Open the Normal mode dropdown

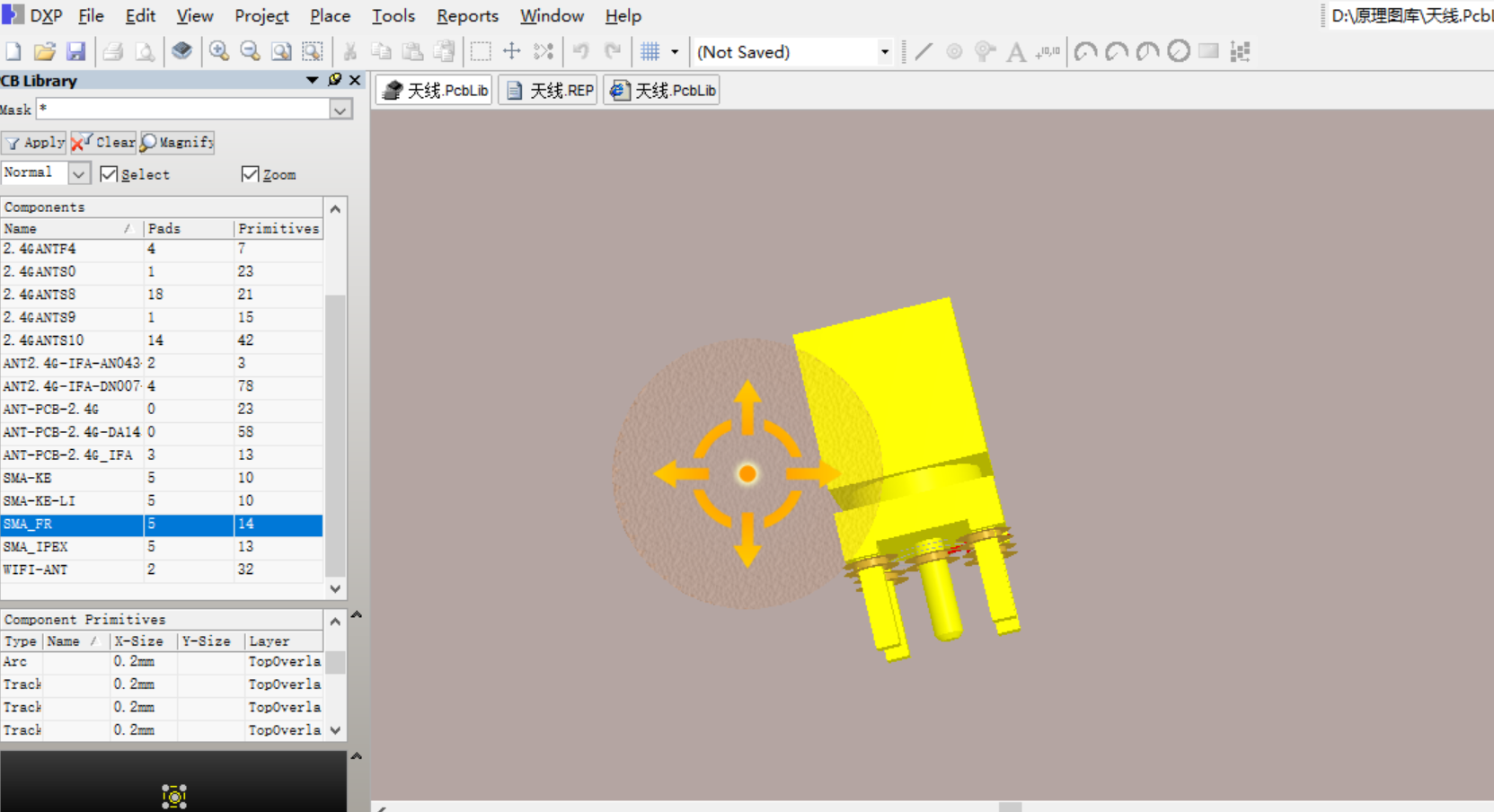[x=79, y=172]
